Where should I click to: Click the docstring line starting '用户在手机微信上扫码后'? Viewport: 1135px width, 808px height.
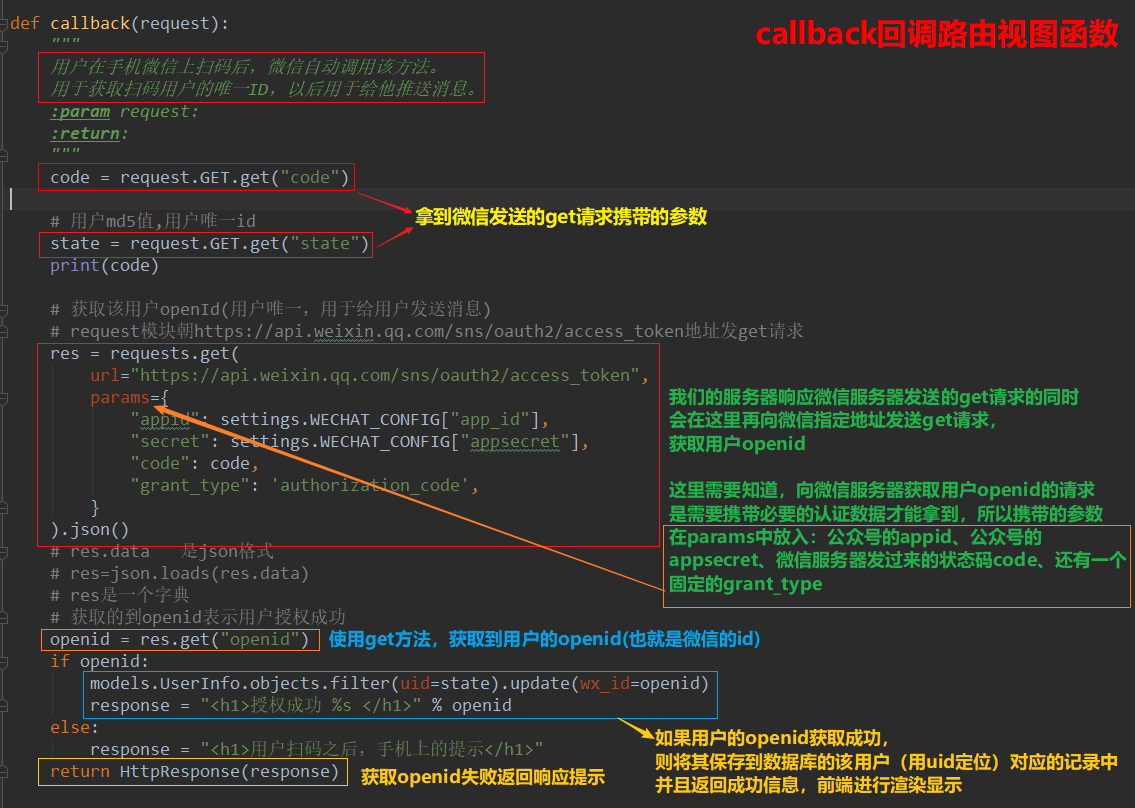pyautogui.click(x=245, y=67)
